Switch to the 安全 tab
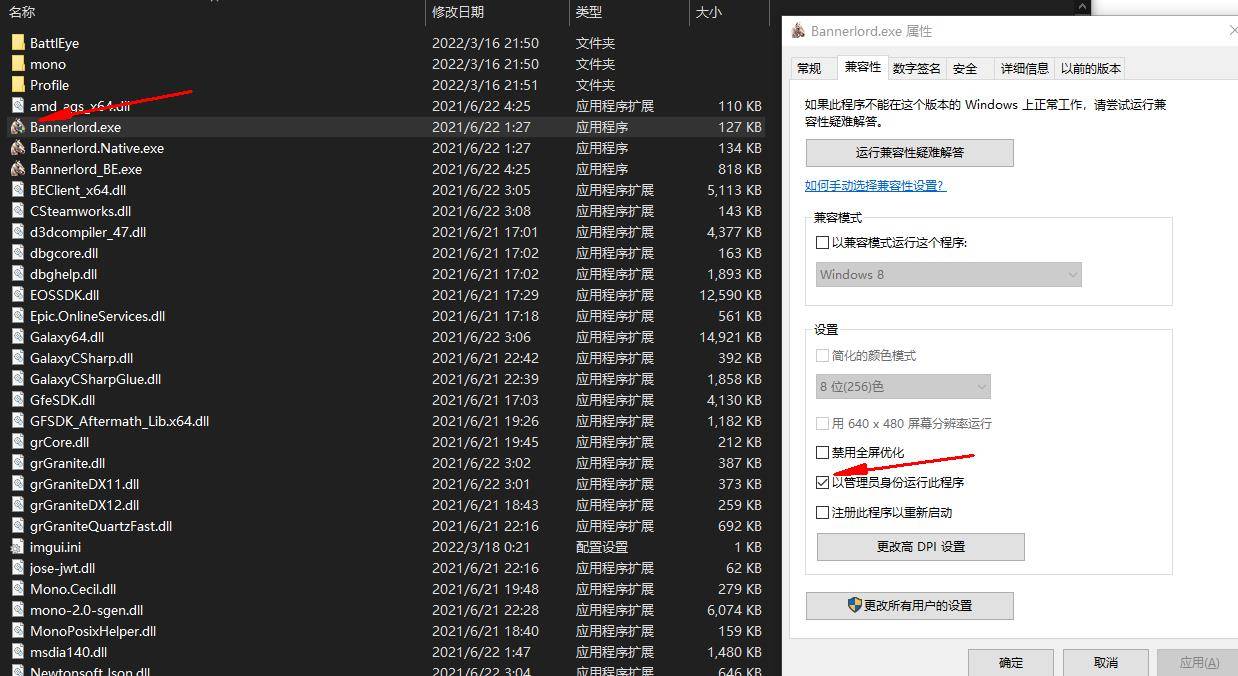 (965, 69)
